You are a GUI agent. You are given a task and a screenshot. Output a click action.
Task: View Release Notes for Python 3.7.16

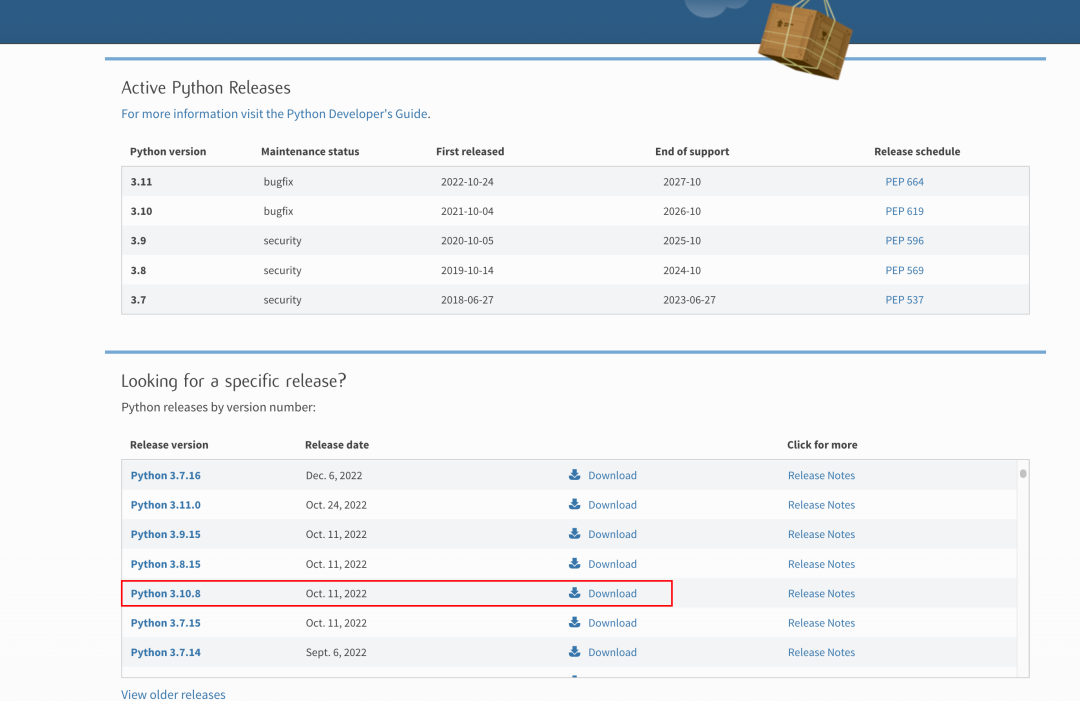821,475
